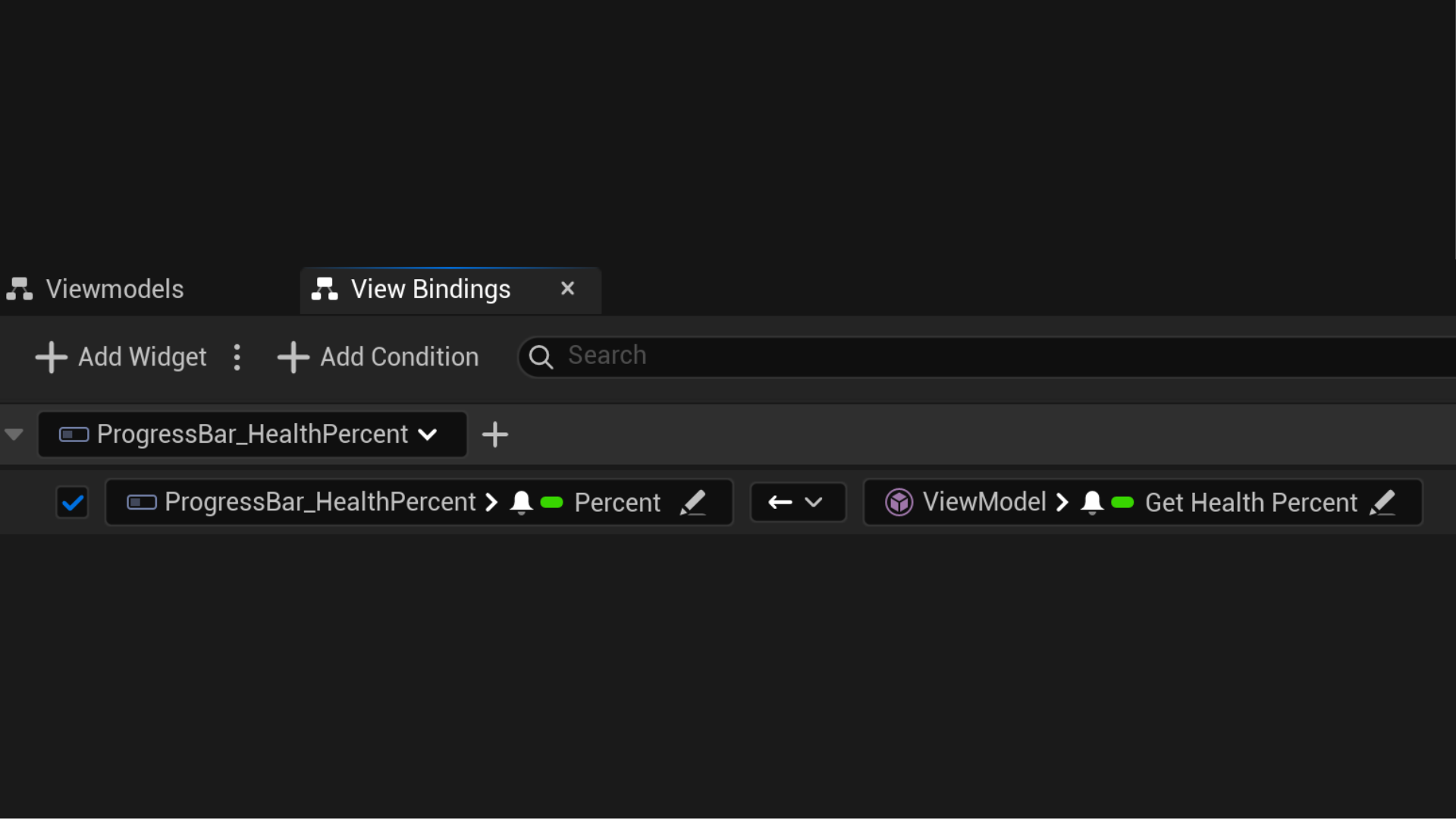Click the Add Condition button
Image resolution: width=1456 pixels, height=819 pixels.
378,357
